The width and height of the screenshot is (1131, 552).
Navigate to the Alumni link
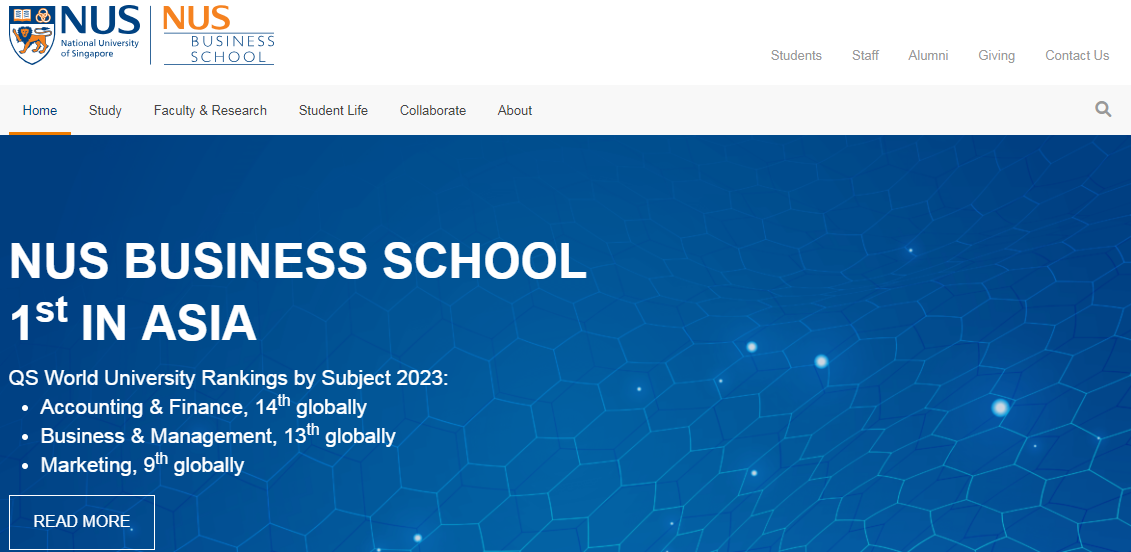tap(928, 56)
